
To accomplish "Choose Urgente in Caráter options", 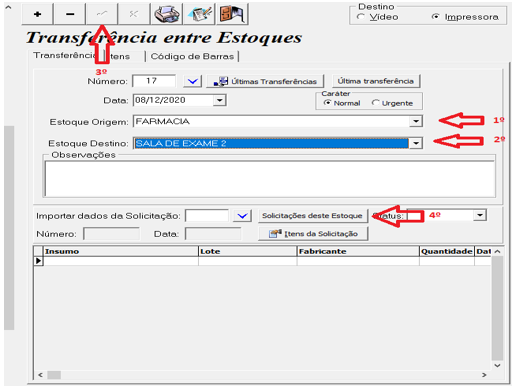I will click(x=375, y=103).
